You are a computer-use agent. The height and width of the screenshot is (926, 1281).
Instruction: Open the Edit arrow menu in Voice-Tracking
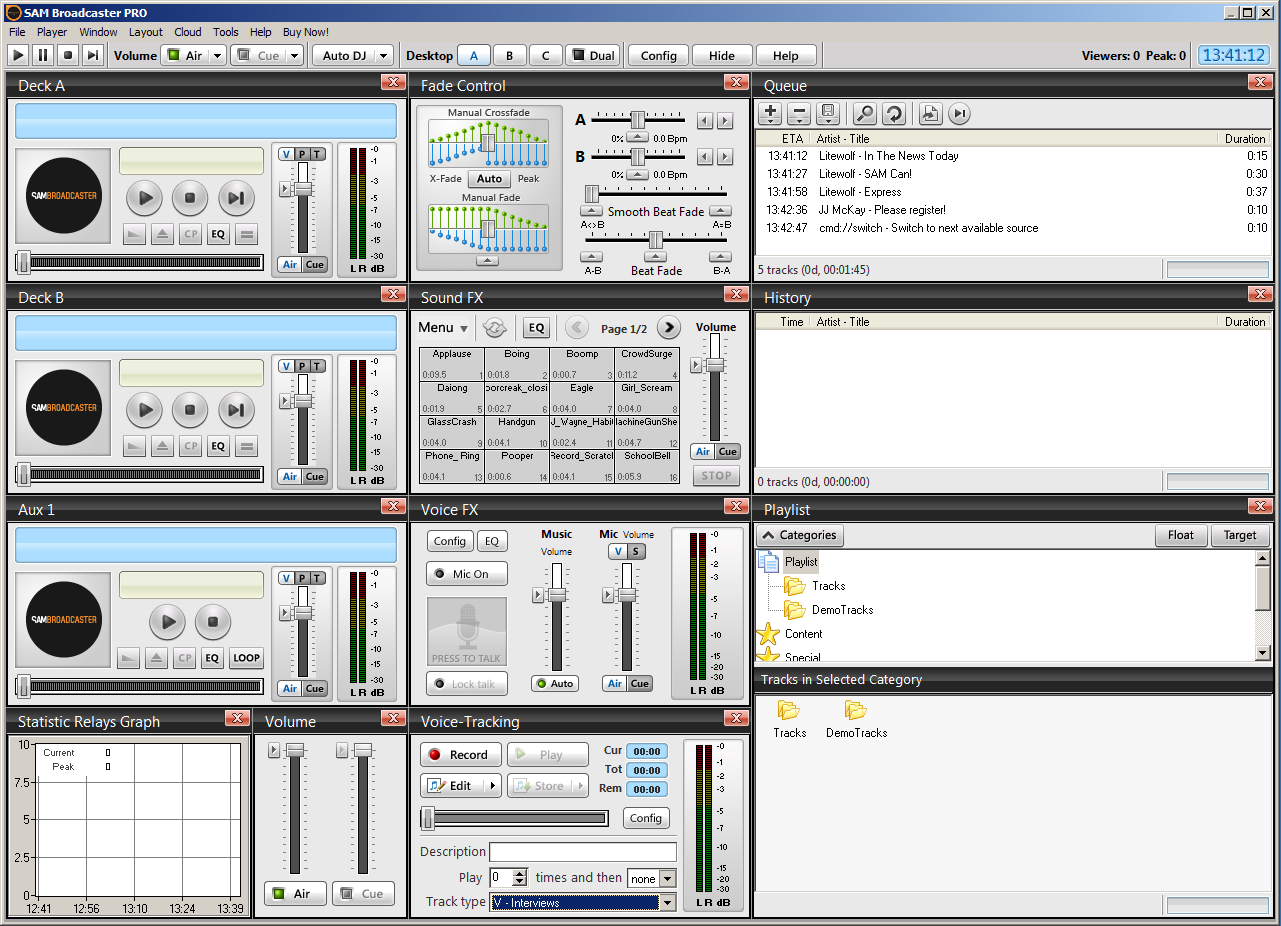[x=491, y=786]
